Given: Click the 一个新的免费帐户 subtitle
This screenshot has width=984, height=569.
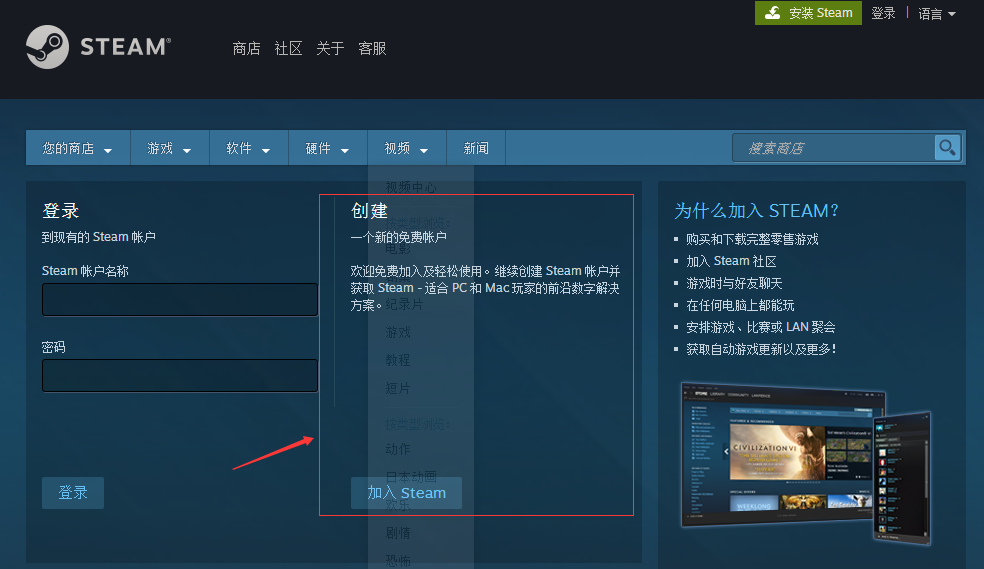Looking at the screenshot, I should [398, 237].
